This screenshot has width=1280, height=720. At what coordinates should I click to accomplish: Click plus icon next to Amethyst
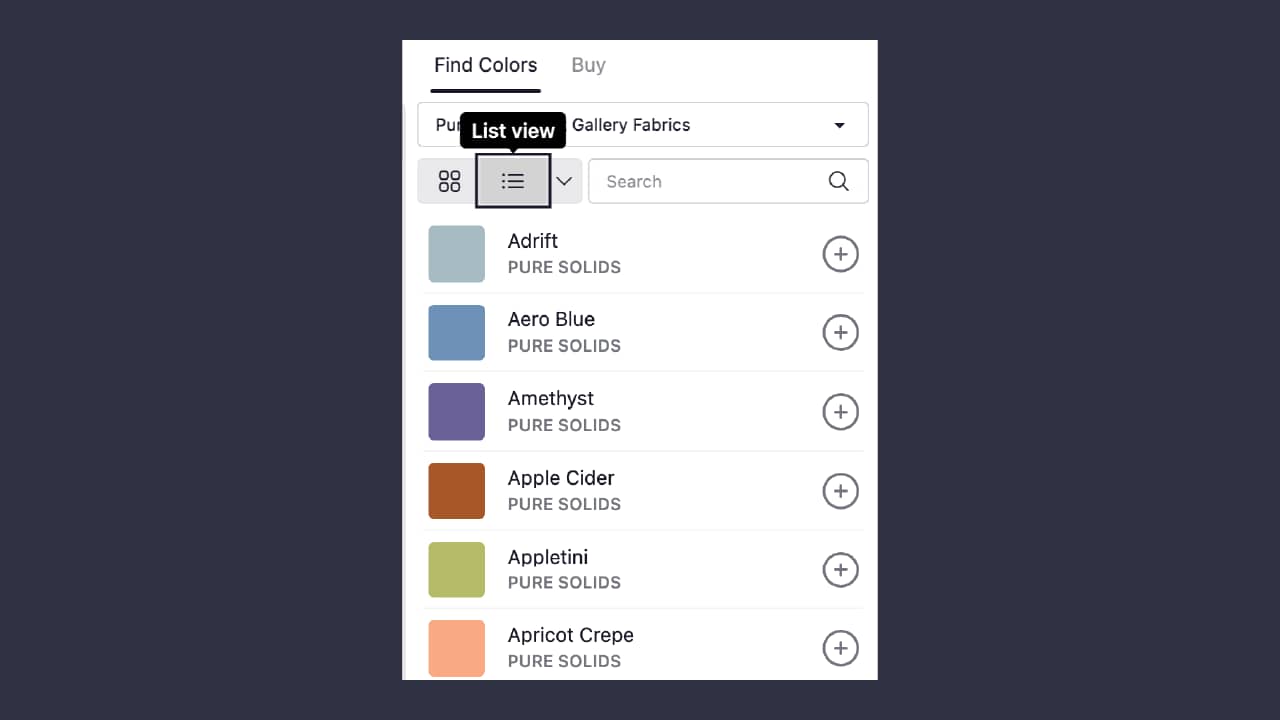840,411
